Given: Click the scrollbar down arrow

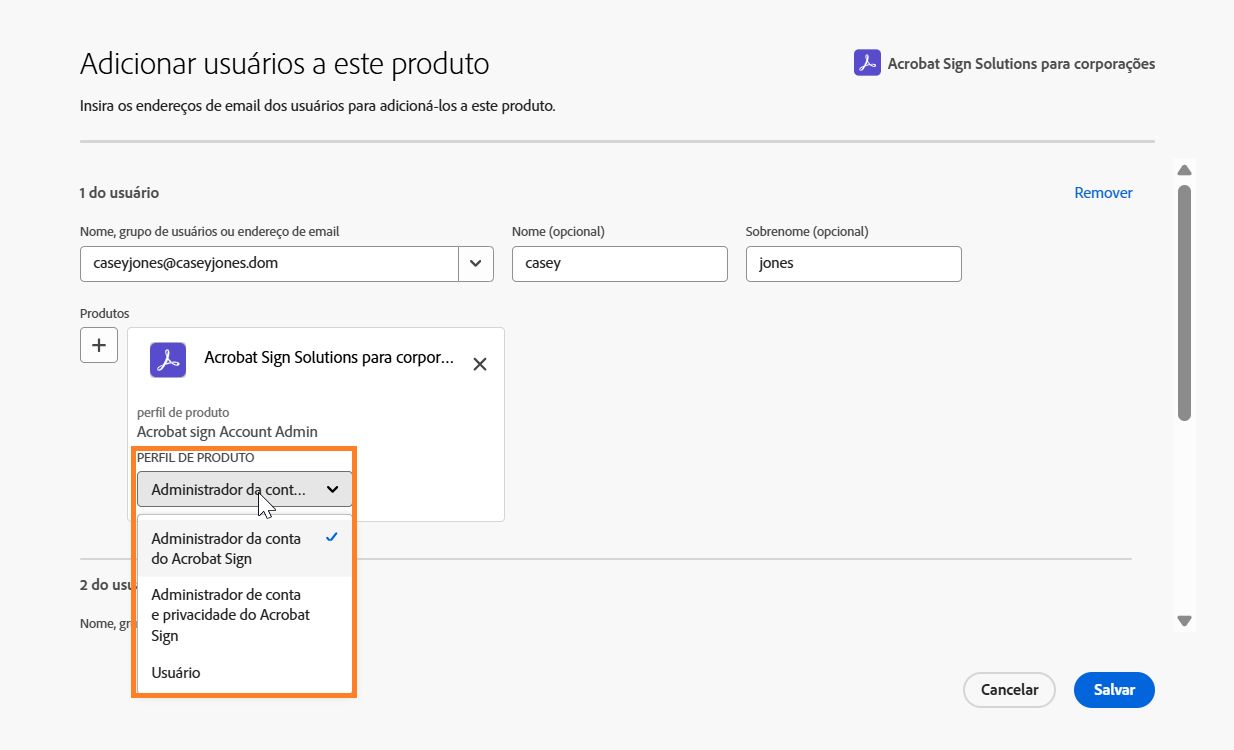Looking at the screenshot, I should pos(1184,621).
